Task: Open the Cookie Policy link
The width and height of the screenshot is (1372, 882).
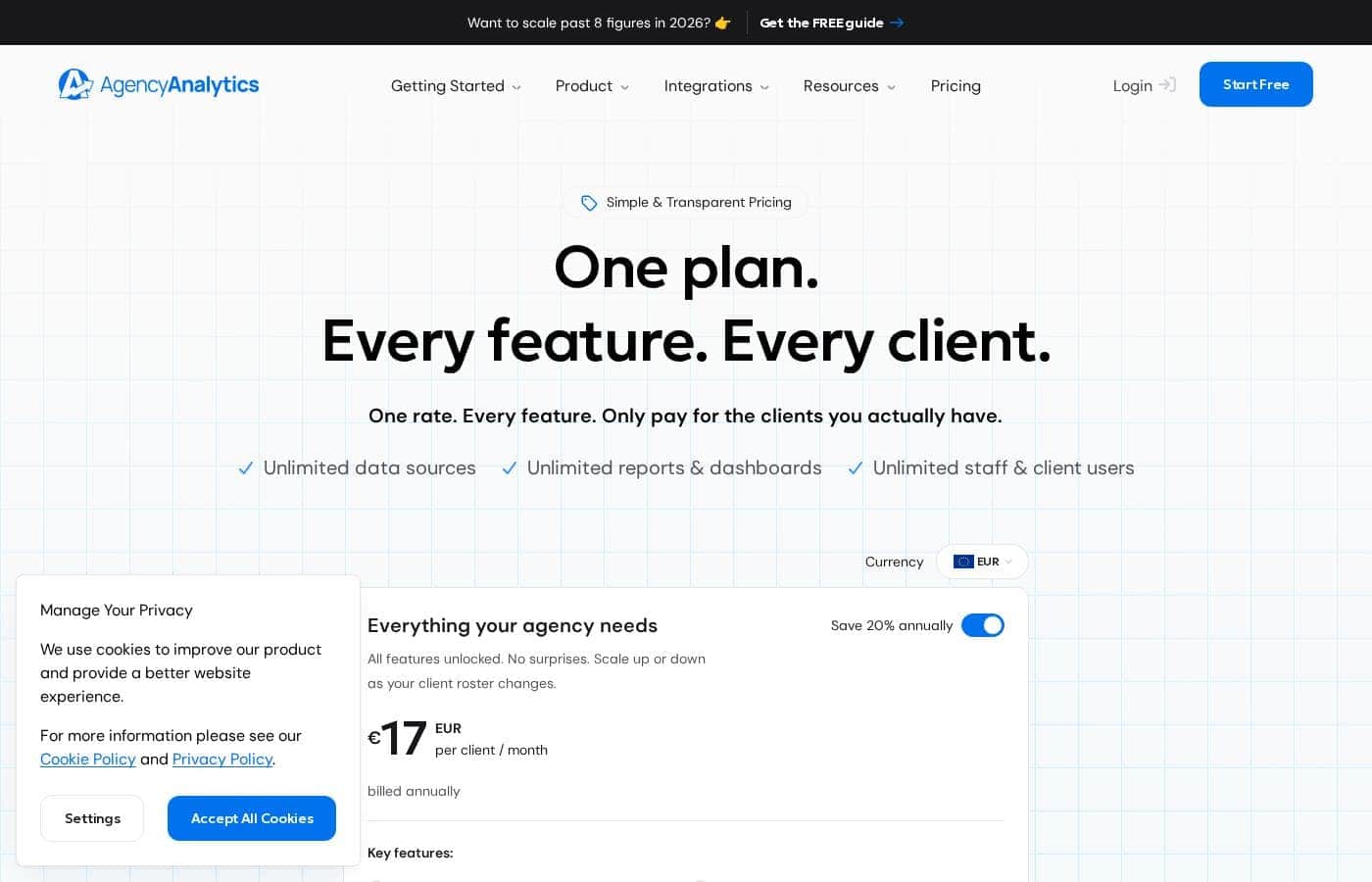Action: 88,759
